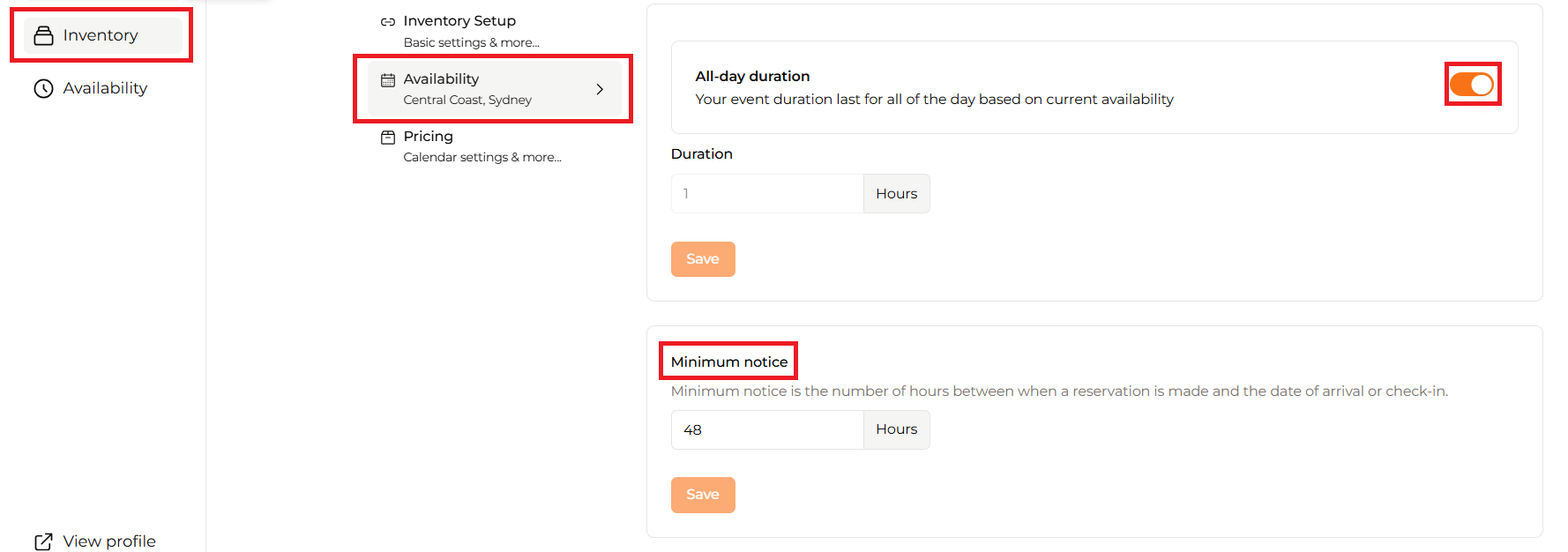Click the Inventory Setup link icon

[x=387, y=21]
